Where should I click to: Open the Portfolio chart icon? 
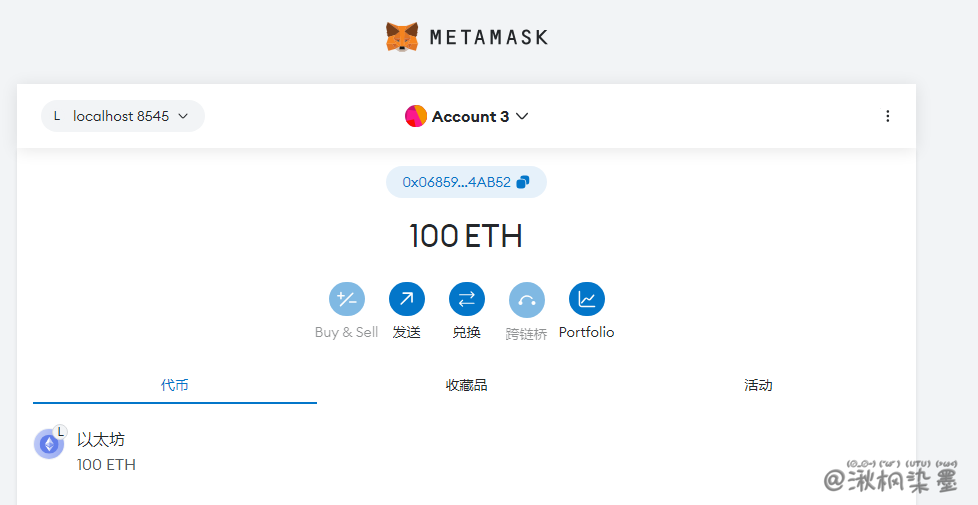(x=586, y=299)
